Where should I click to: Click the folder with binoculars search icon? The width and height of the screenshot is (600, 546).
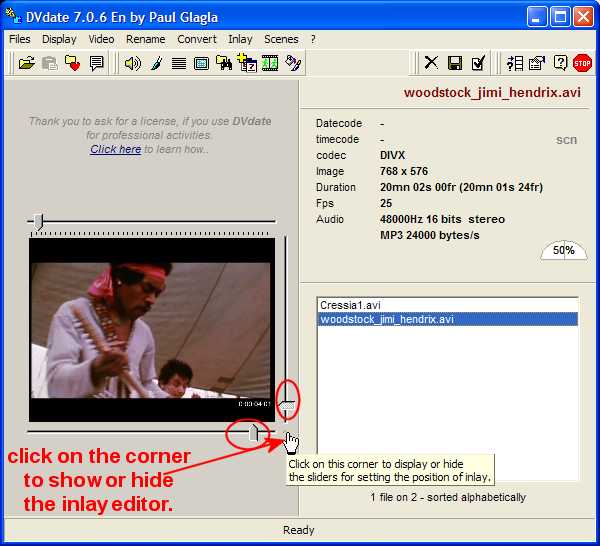[x=224, y=63]
